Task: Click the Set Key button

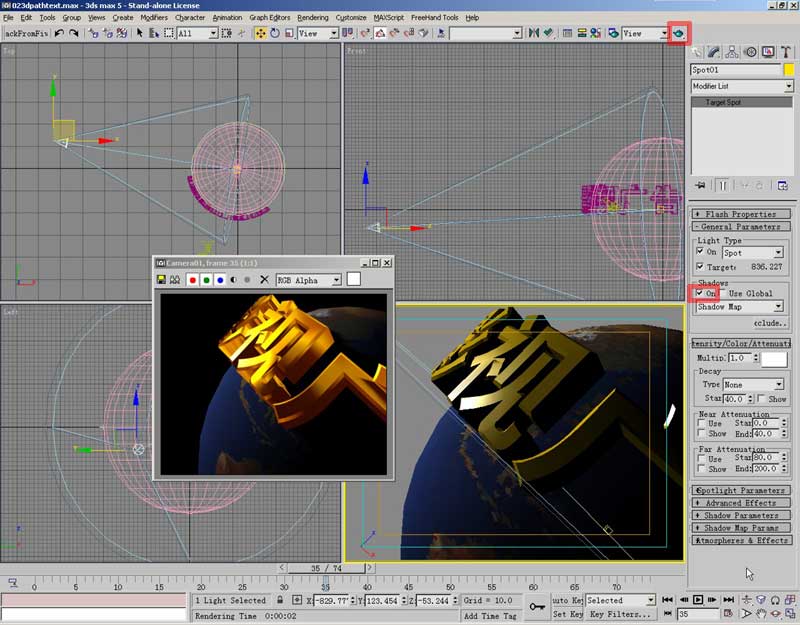Action: (567, 614)
